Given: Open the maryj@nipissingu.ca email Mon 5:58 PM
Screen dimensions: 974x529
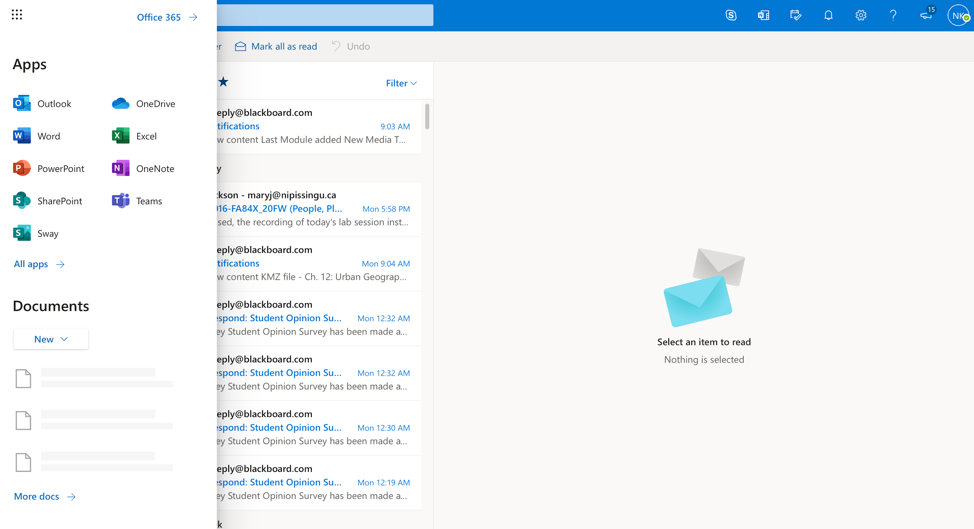Looking at the screenshot, I should (x=319, y=209).
